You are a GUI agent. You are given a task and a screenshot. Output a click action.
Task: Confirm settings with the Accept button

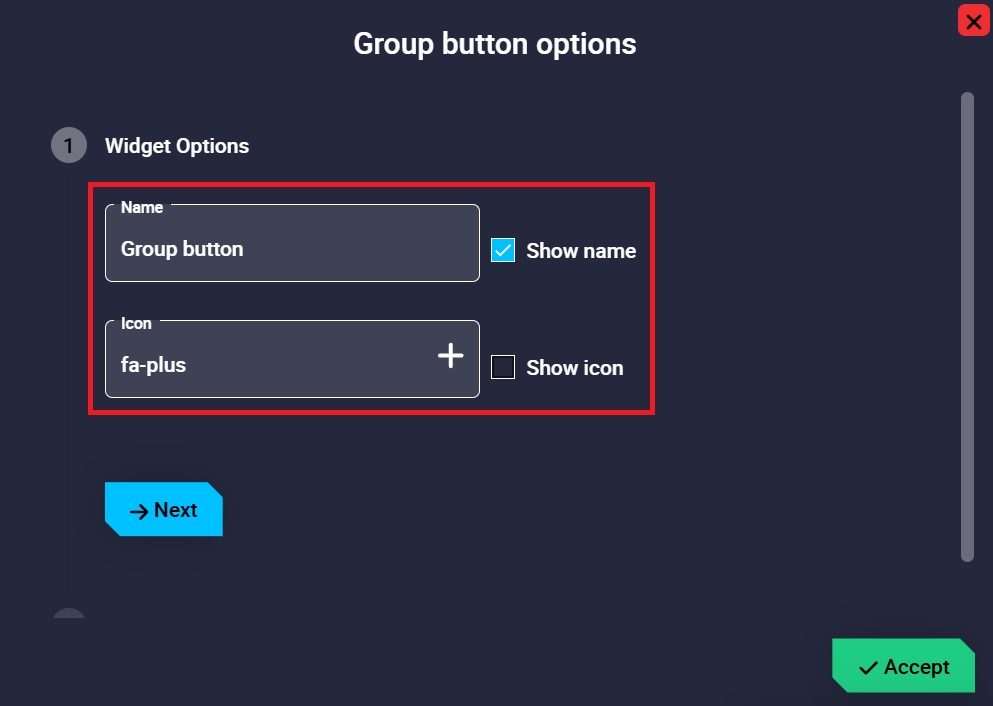coord(904,667)
